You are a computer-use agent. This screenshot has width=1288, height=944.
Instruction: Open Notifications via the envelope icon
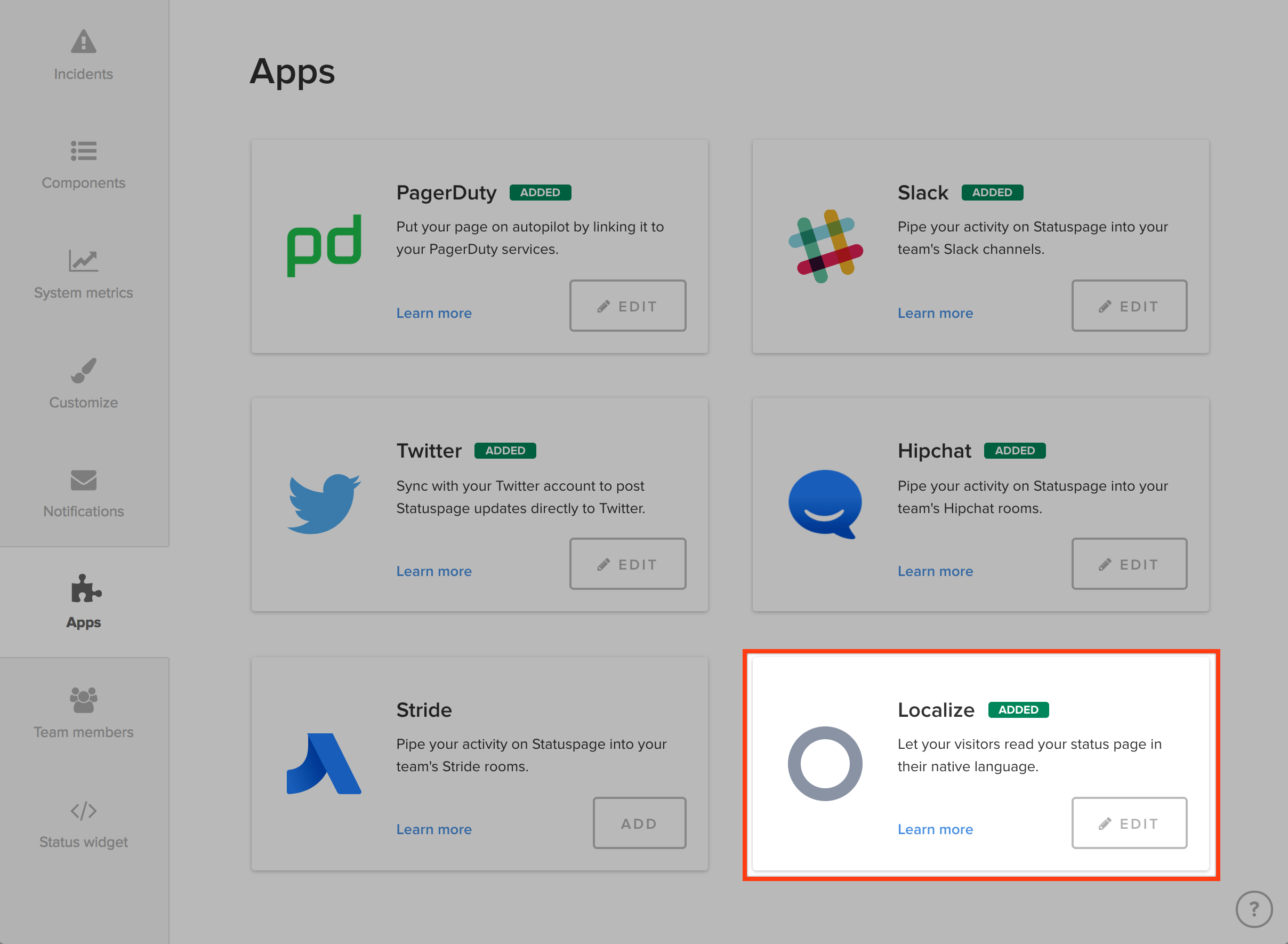point(83,480)
